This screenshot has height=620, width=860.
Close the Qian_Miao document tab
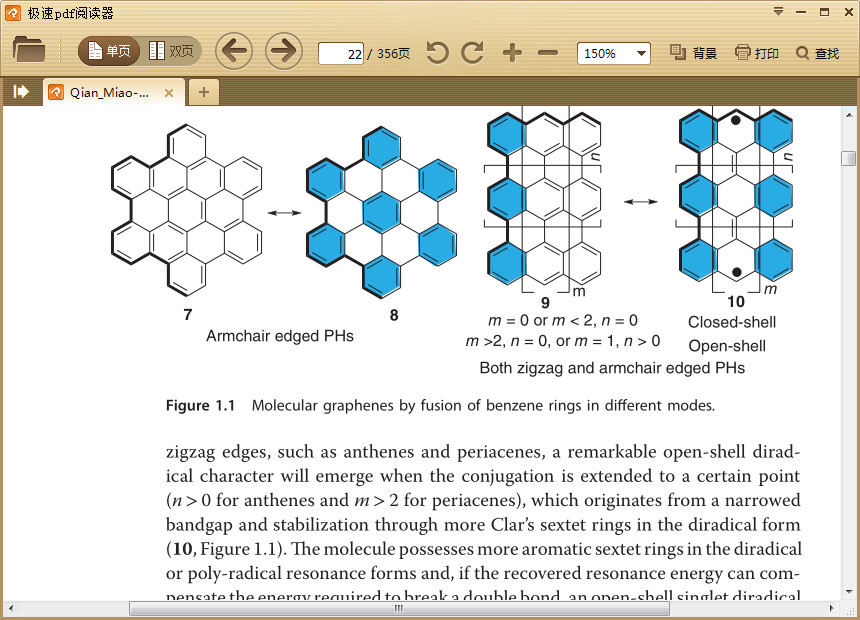coord(169,93)
